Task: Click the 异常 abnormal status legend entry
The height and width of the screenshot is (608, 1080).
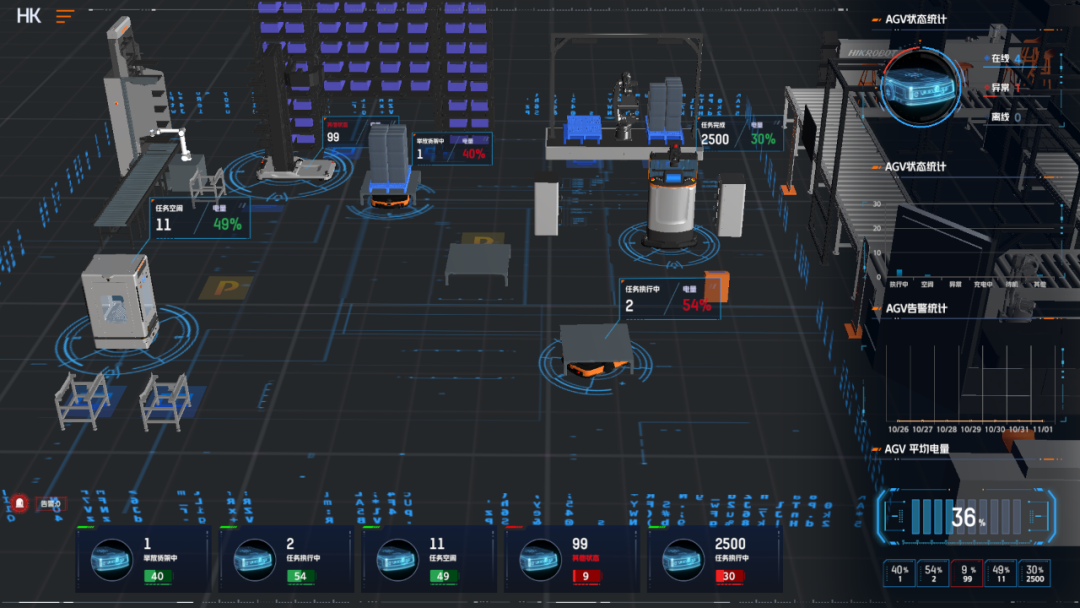Action: point(1004,87)
